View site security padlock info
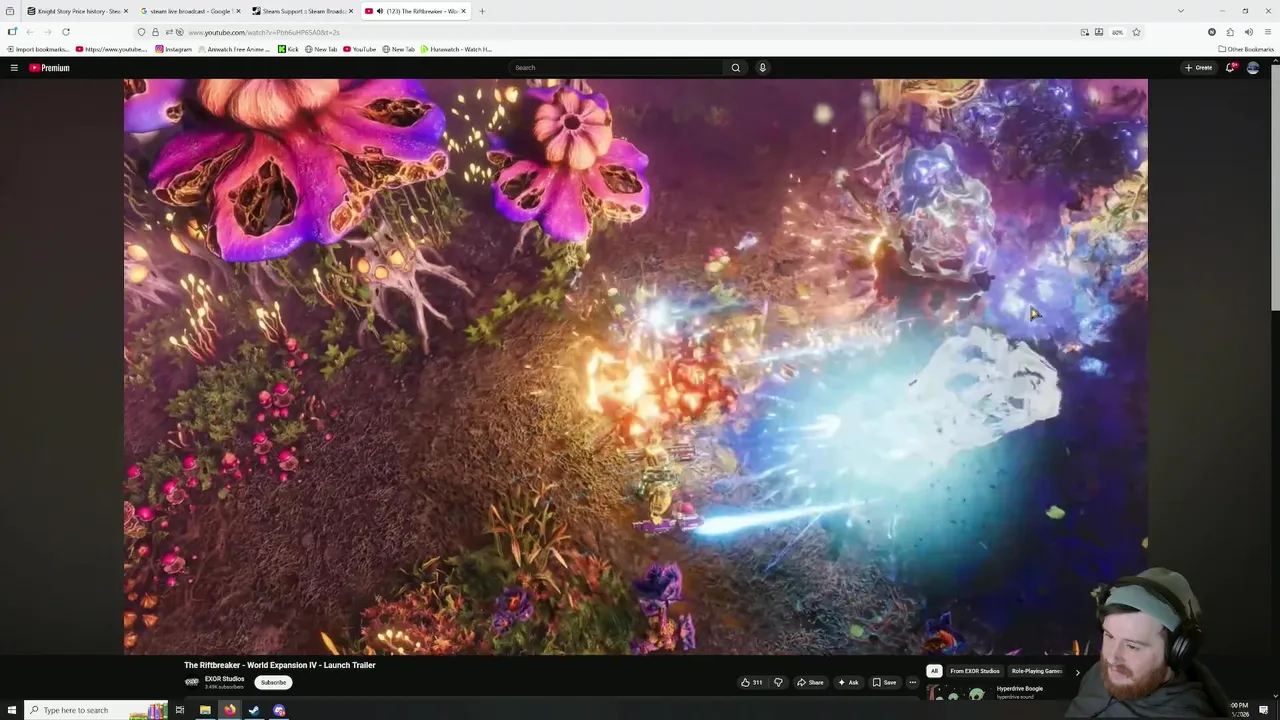Screen dimensions: 1280x720 pos(154,32)
